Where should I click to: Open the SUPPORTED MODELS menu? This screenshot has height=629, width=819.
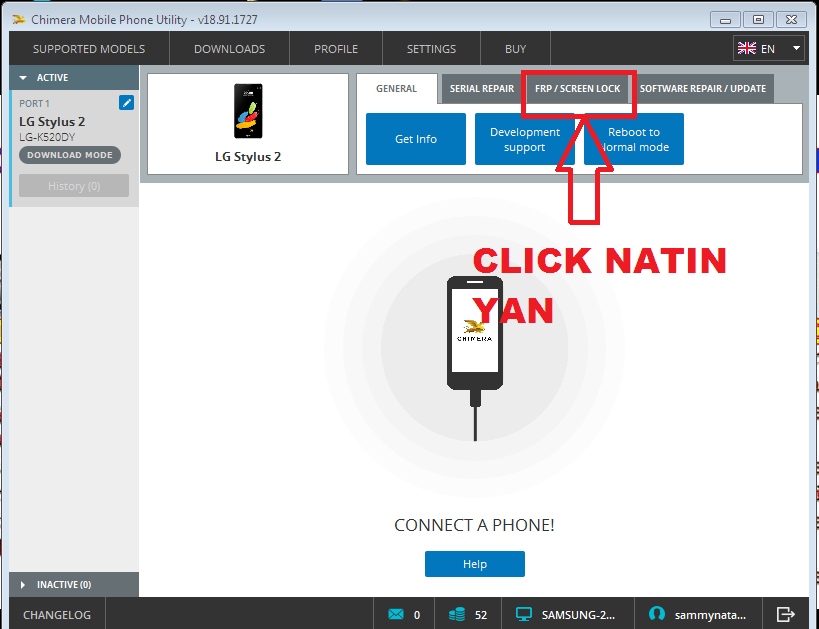(89, 49)
